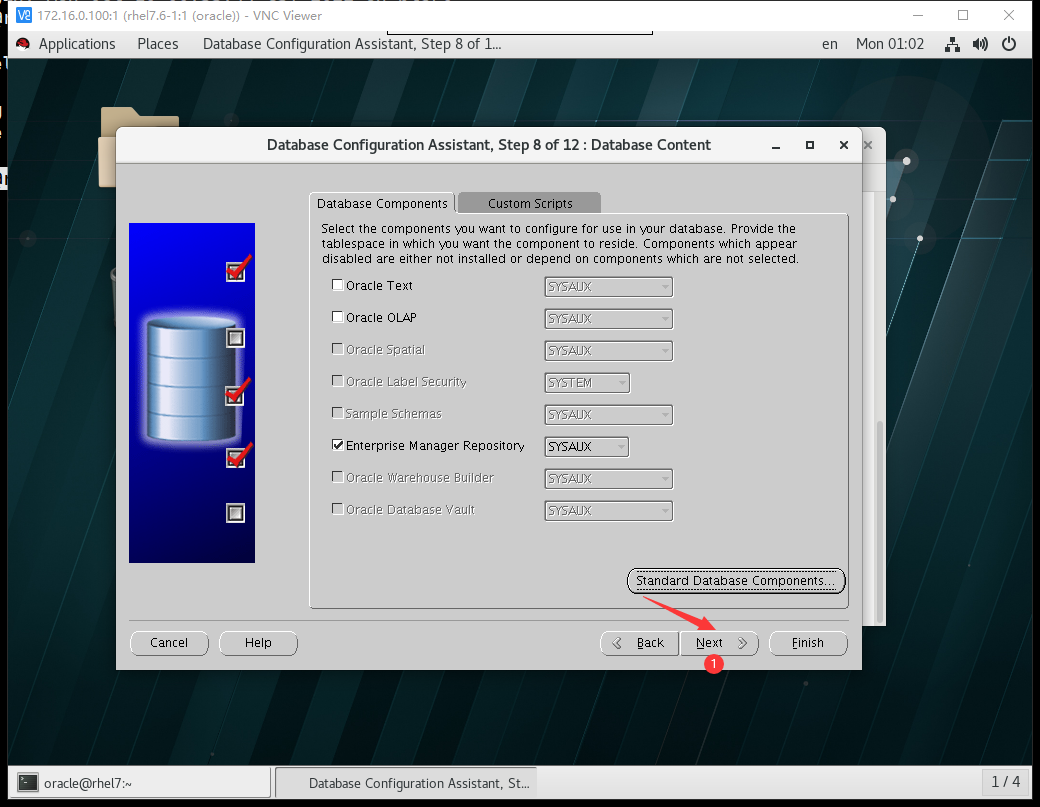Open the Applications menu
Viewport: 1040px width, 807px height.
(x=77, y=44)
